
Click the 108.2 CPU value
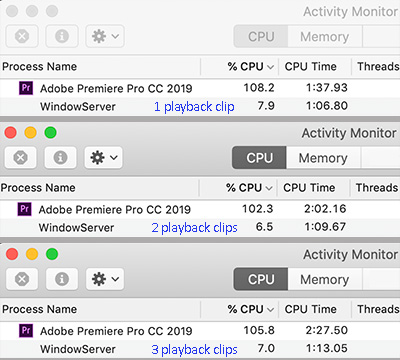(x=259, y=88)
